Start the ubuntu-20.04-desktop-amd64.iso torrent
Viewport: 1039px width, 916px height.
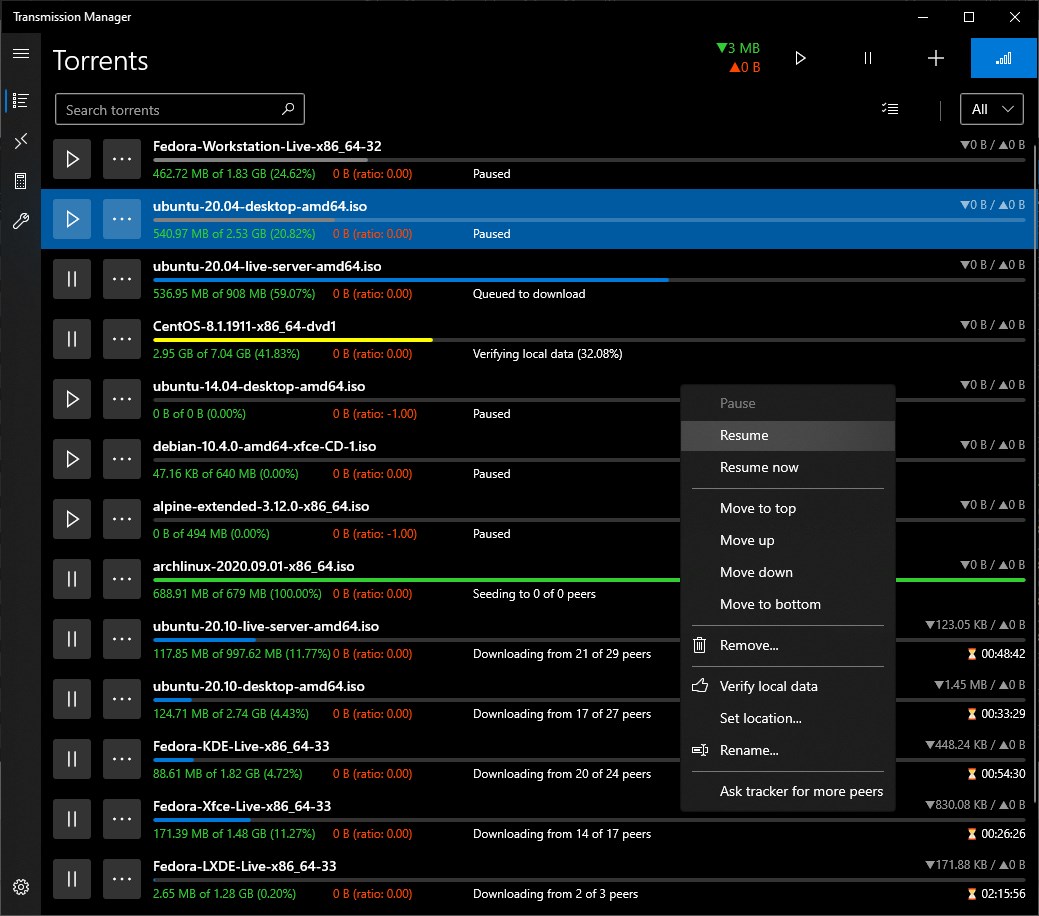tap(72, 219)
